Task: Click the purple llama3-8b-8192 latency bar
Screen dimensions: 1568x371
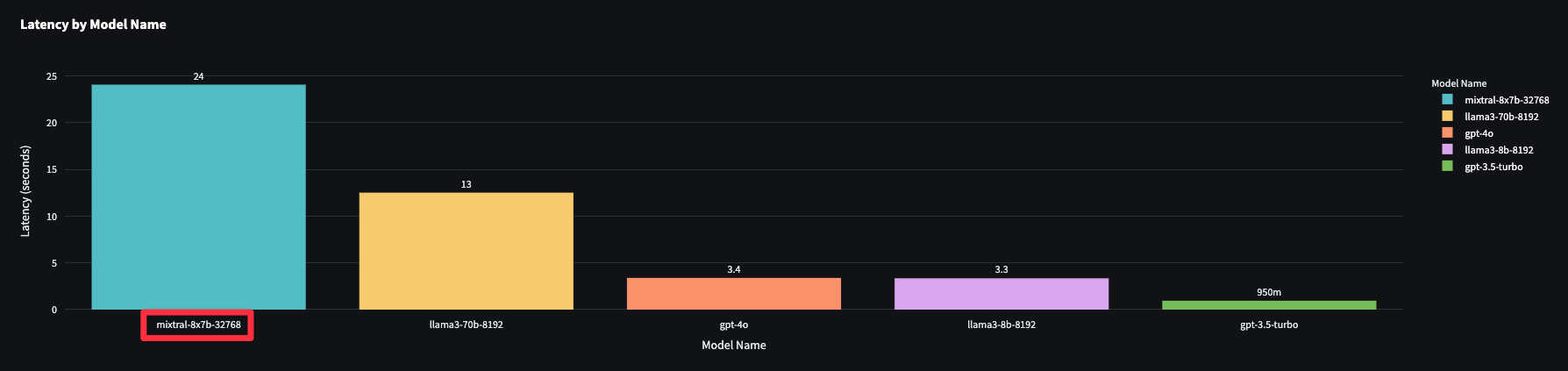Action: pyautogui.click(x=1001, y=294)
